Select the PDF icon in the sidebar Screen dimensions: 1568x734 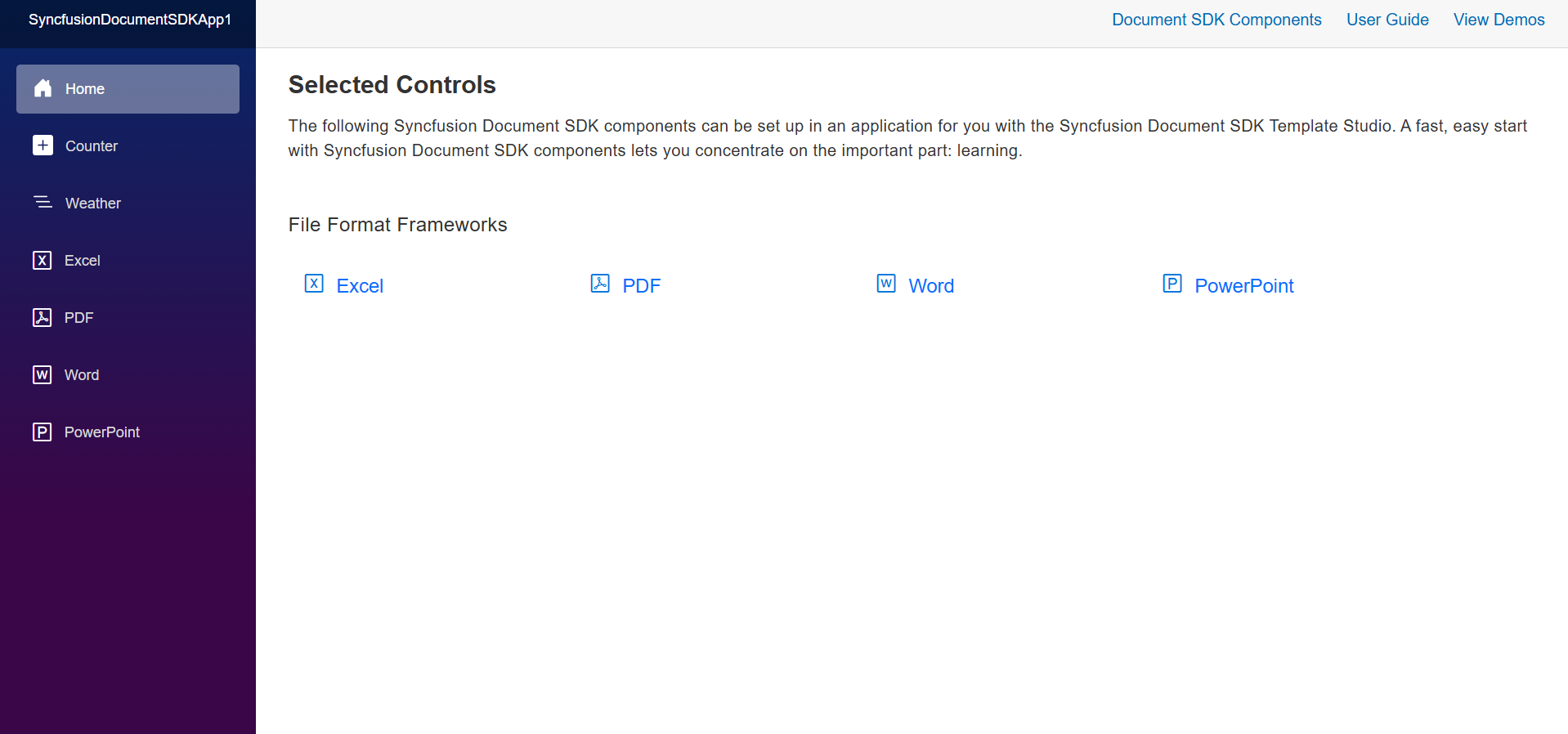coord(42,317)
